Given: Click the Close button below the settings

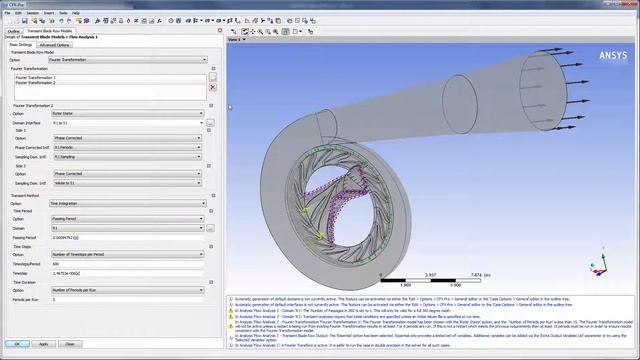Looking at the screenshot, I should (70, 344).
